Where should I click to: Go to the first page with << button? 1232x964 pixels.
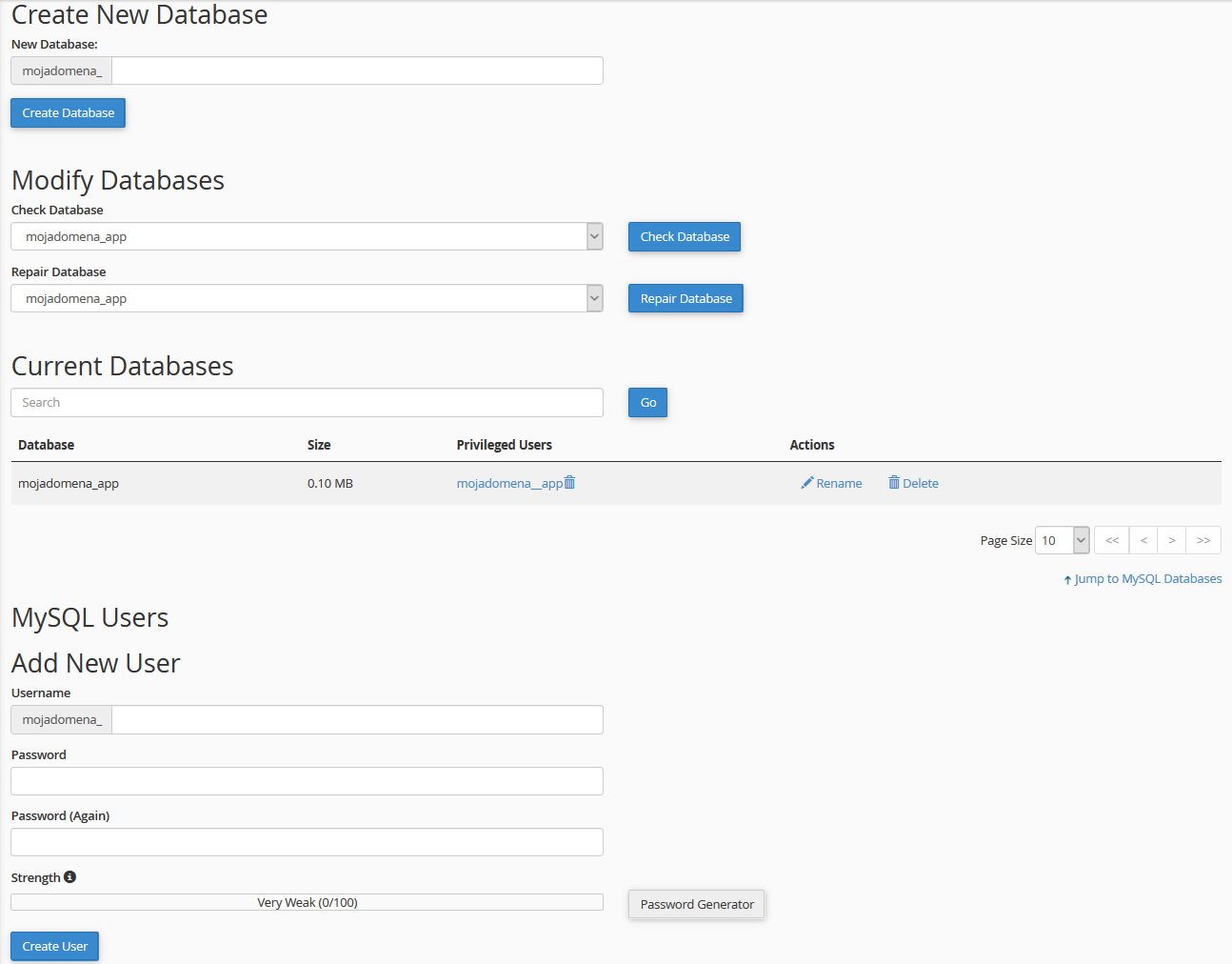1111,540
